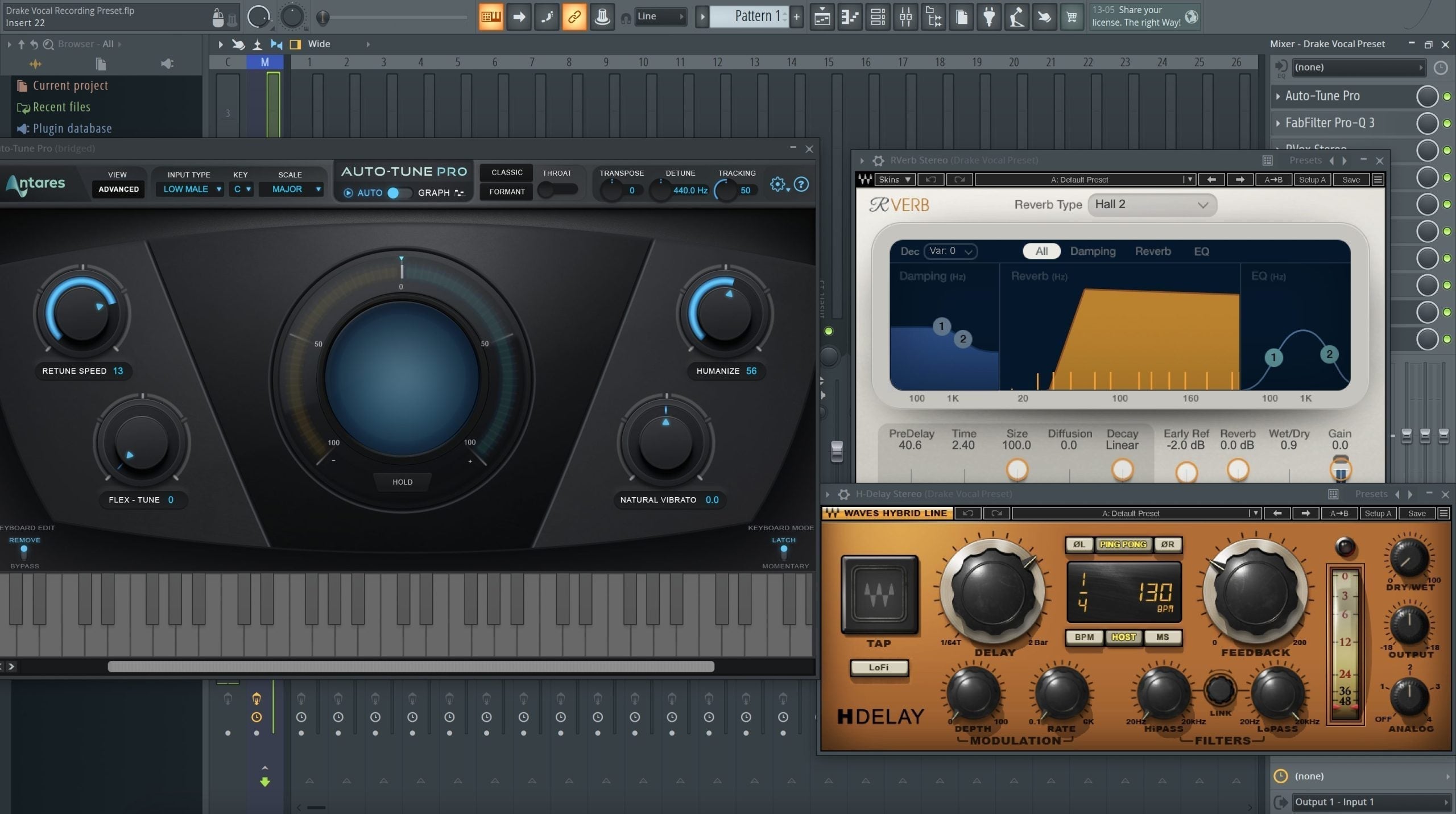Select the CLASSIC mode tab in Auto-Tune
The height and width of the screenshot is (814, 1456).
(x=506, y=172)
